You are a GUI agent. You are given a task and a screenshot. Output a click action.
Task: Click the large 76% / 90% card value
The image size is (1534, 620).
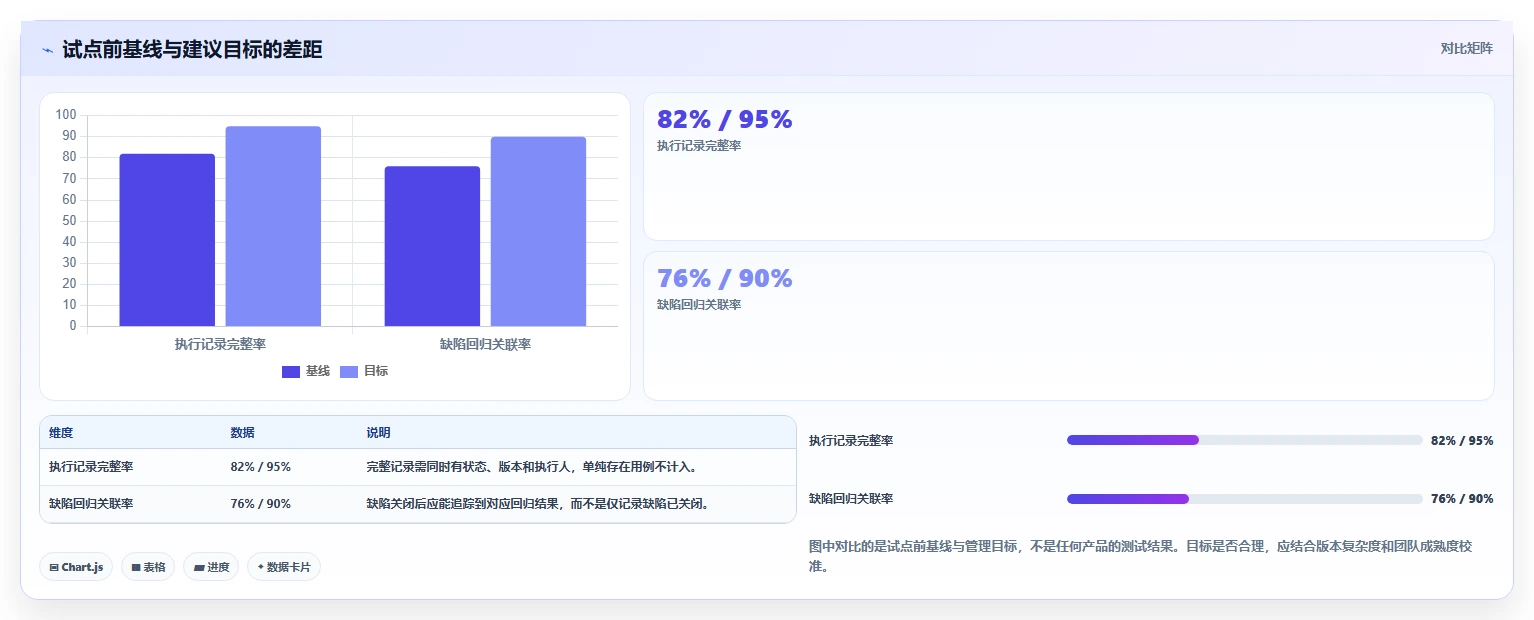[725, 278]
